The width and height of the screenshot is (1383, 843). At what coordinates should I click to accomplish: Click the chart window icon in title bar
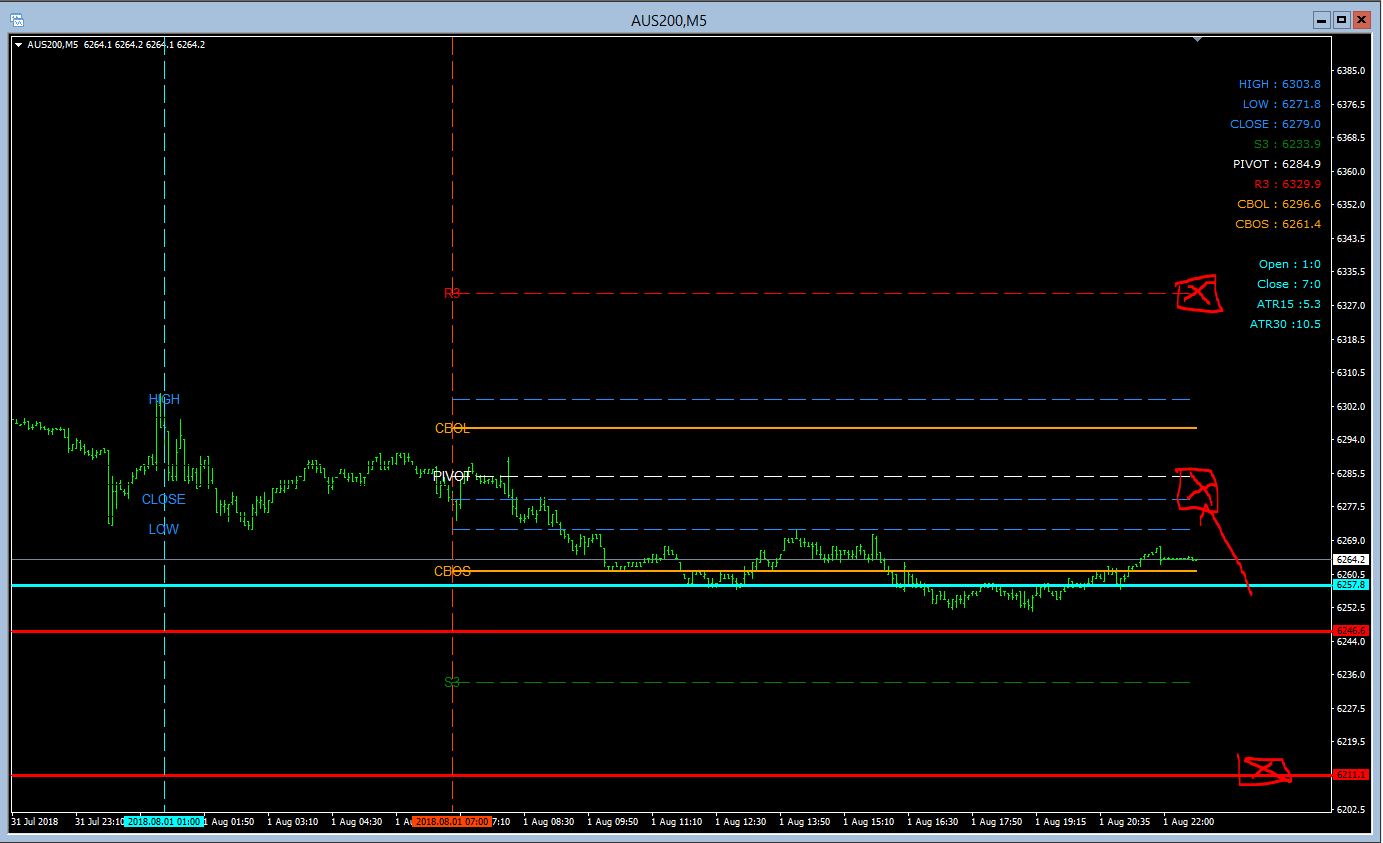tap(18, 19)
